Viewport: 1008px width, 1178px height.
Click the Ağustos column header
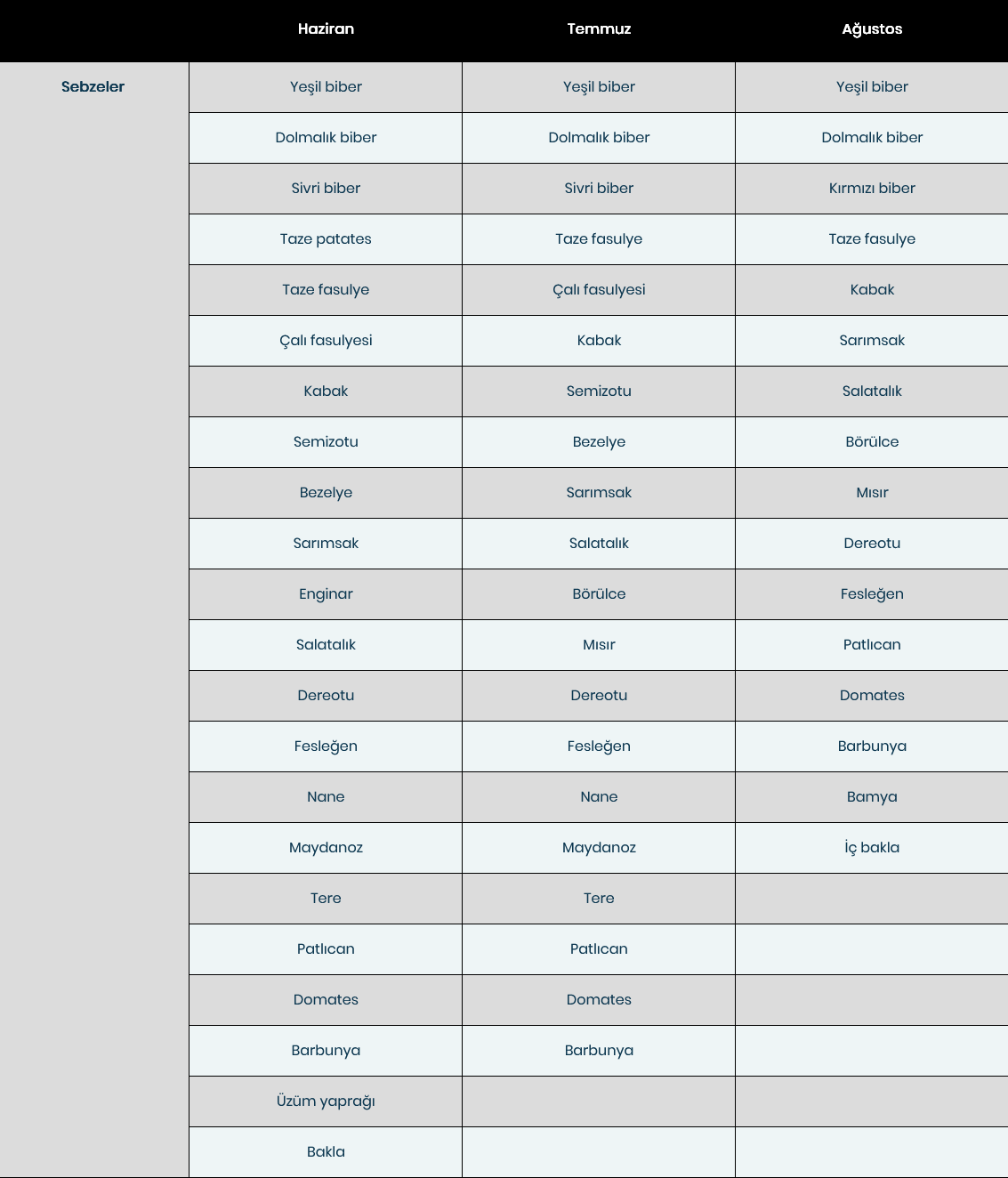coord(872,29)
